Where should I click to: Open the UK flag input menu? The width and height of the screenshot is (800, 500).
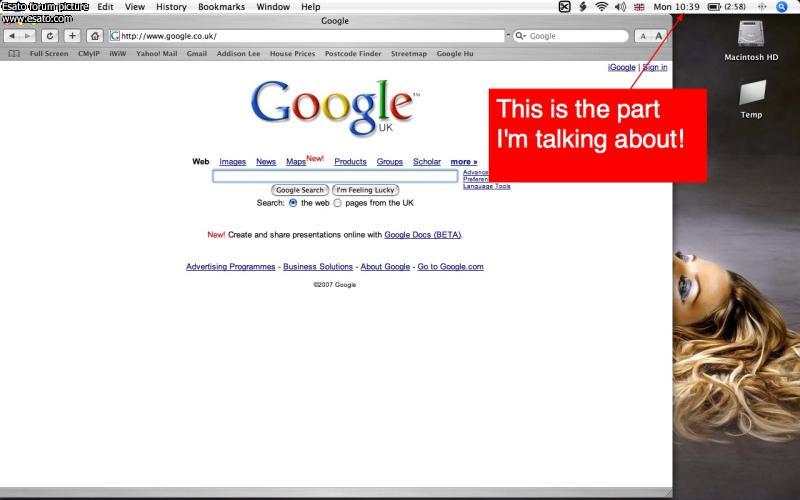pyautogui.click(x=639, y=7)
